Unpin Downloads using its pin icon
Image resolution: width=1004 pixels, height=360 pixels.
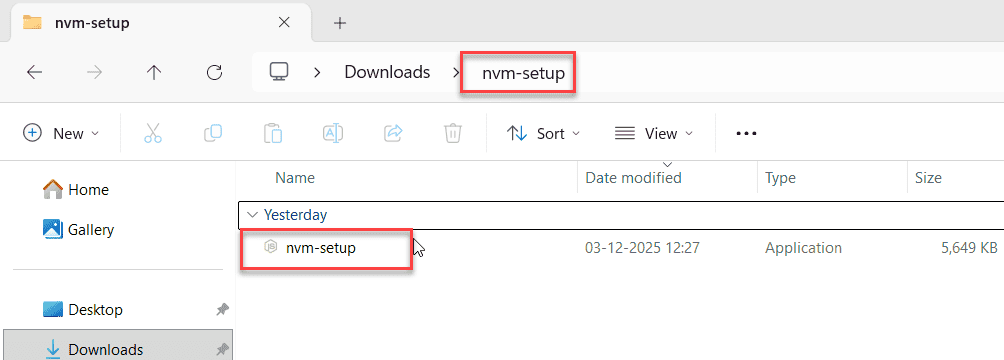click(222, 350)
